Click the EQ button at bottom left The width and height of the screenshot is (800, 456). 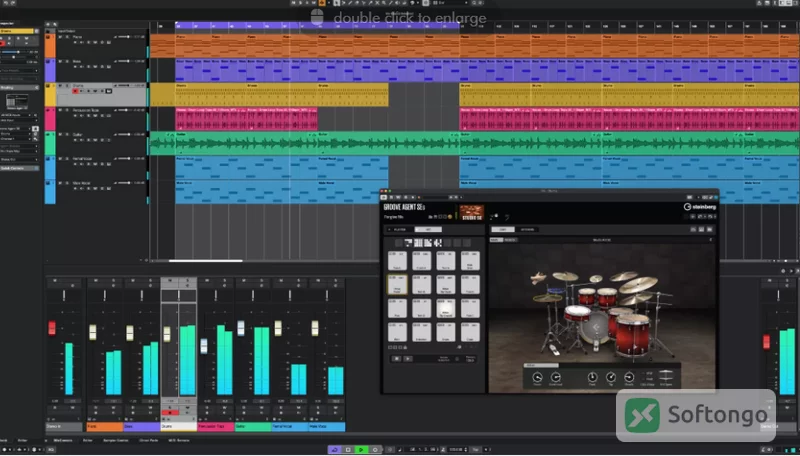(51, 449)
